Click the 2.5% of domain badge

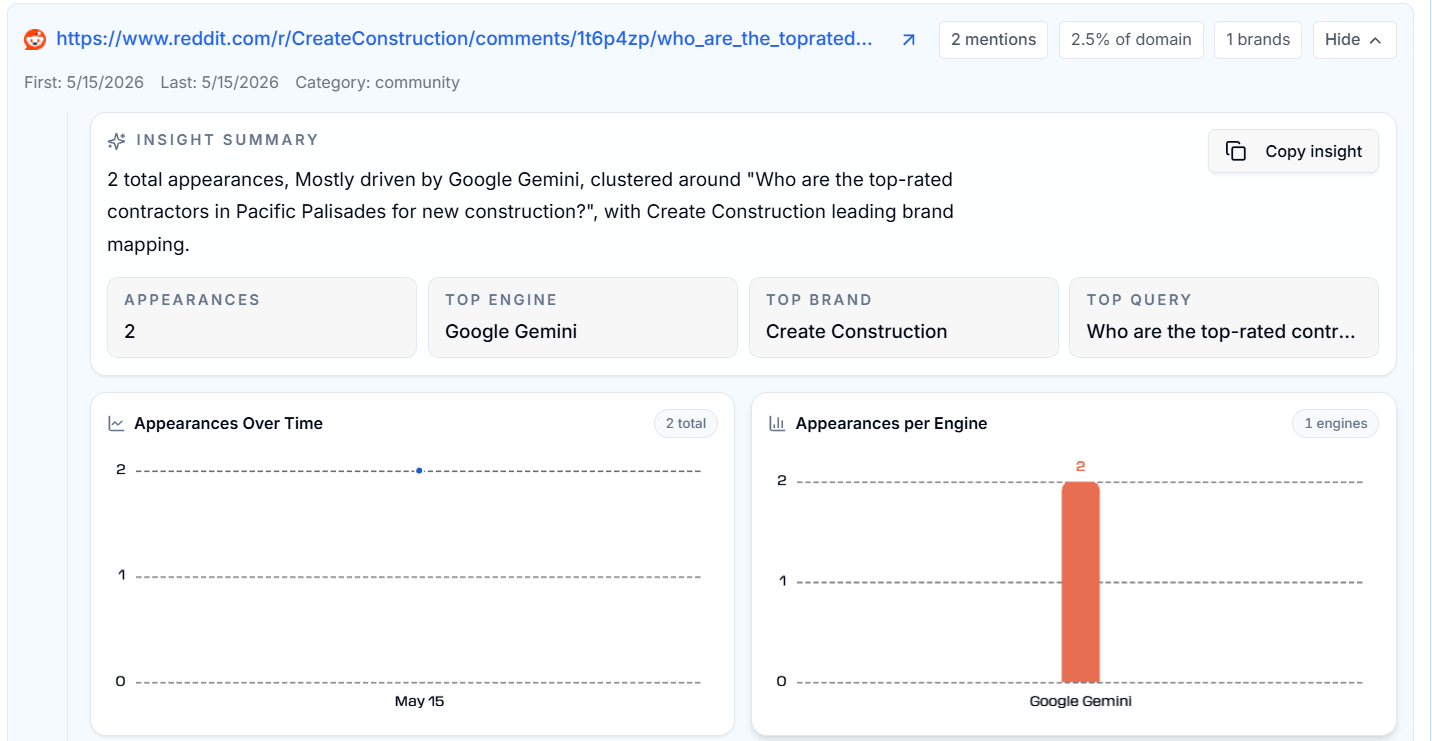1131,40
